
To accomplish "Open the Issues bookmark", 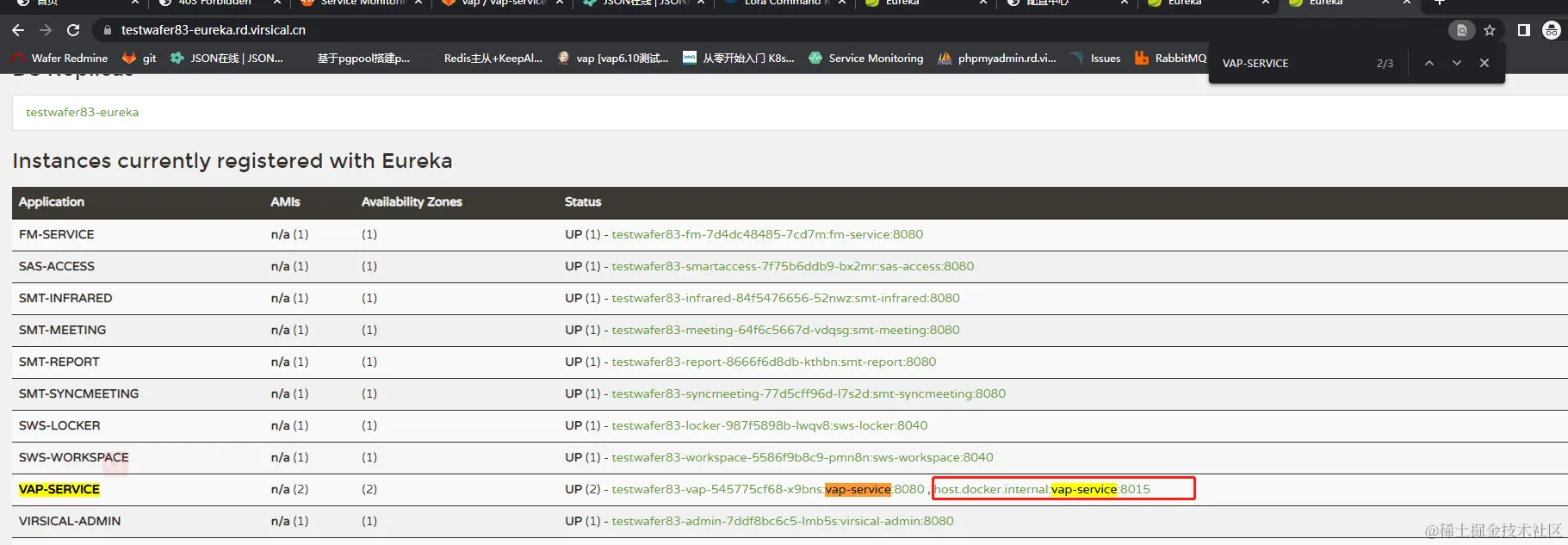I will click(x=1095, y=59).
